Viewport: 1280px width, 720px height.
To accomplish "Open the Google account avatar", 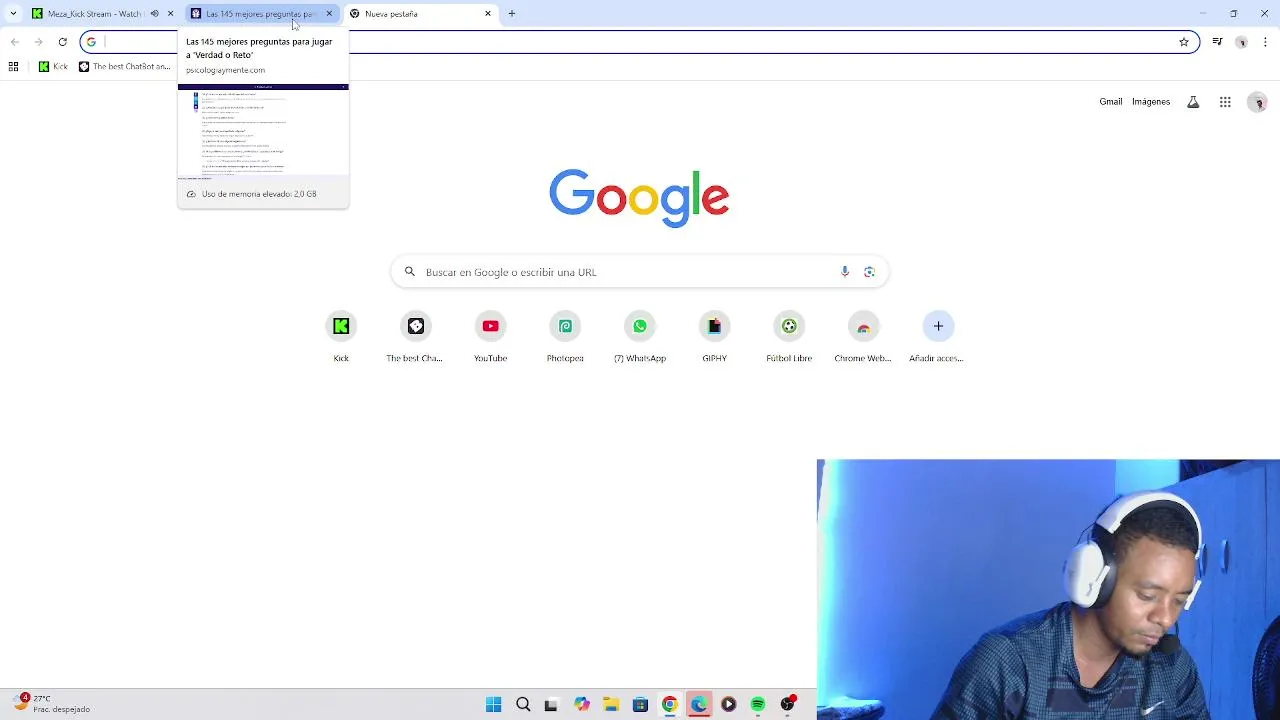I will (x=1258, y=102).
